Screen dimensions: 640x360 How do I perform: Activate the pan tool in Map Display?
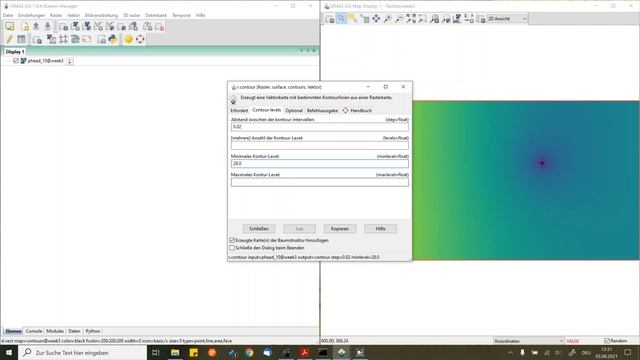point(376,19)
